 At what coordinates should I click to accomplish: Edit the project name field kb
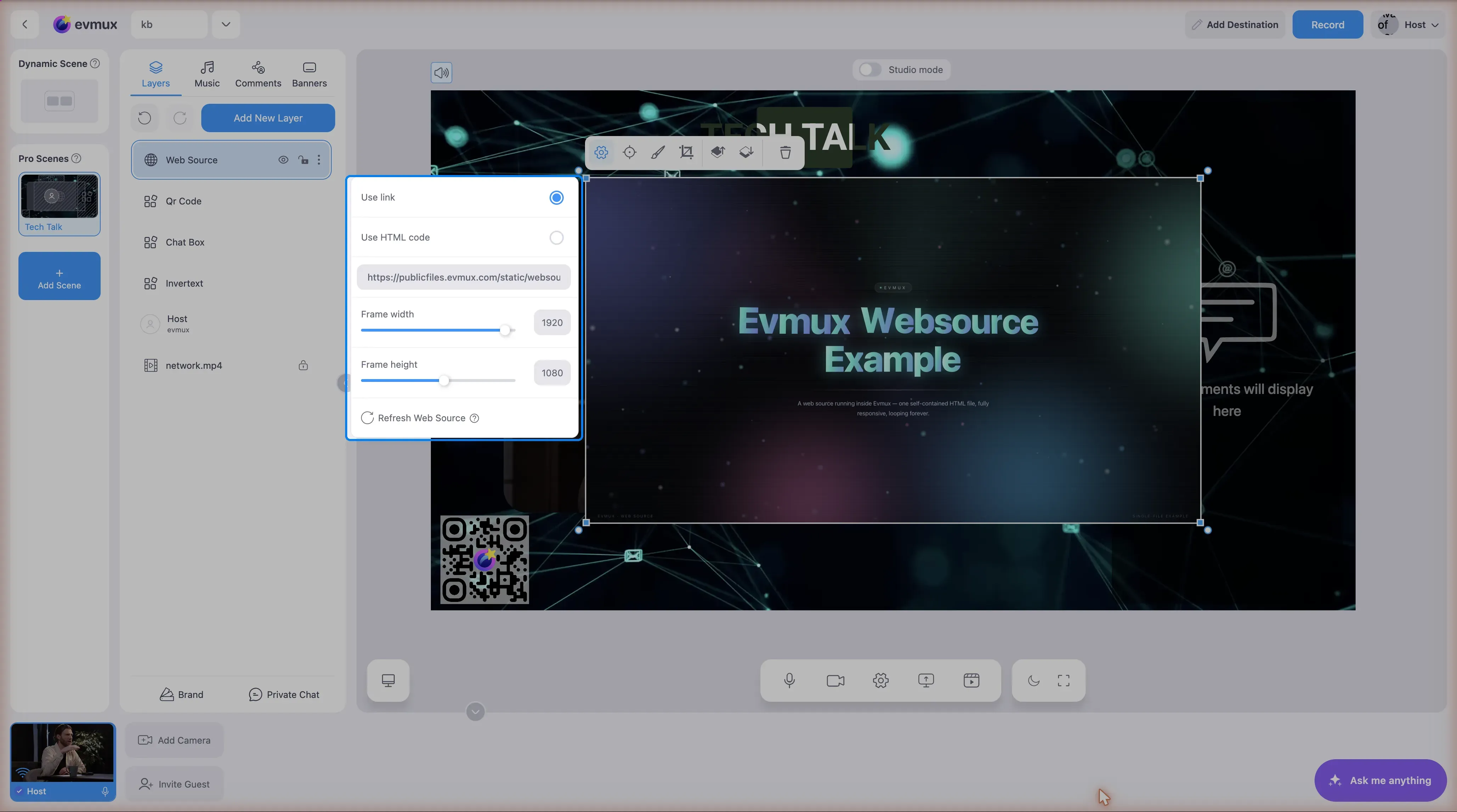pyautogui.click(x=169, y=24)
